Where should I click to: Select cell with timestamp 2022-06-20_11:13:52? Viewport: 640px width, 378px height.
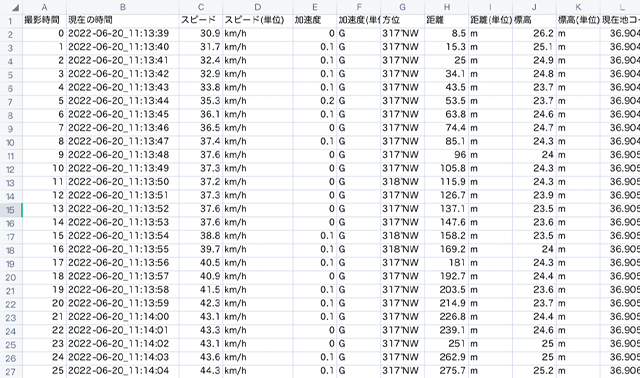122,209
